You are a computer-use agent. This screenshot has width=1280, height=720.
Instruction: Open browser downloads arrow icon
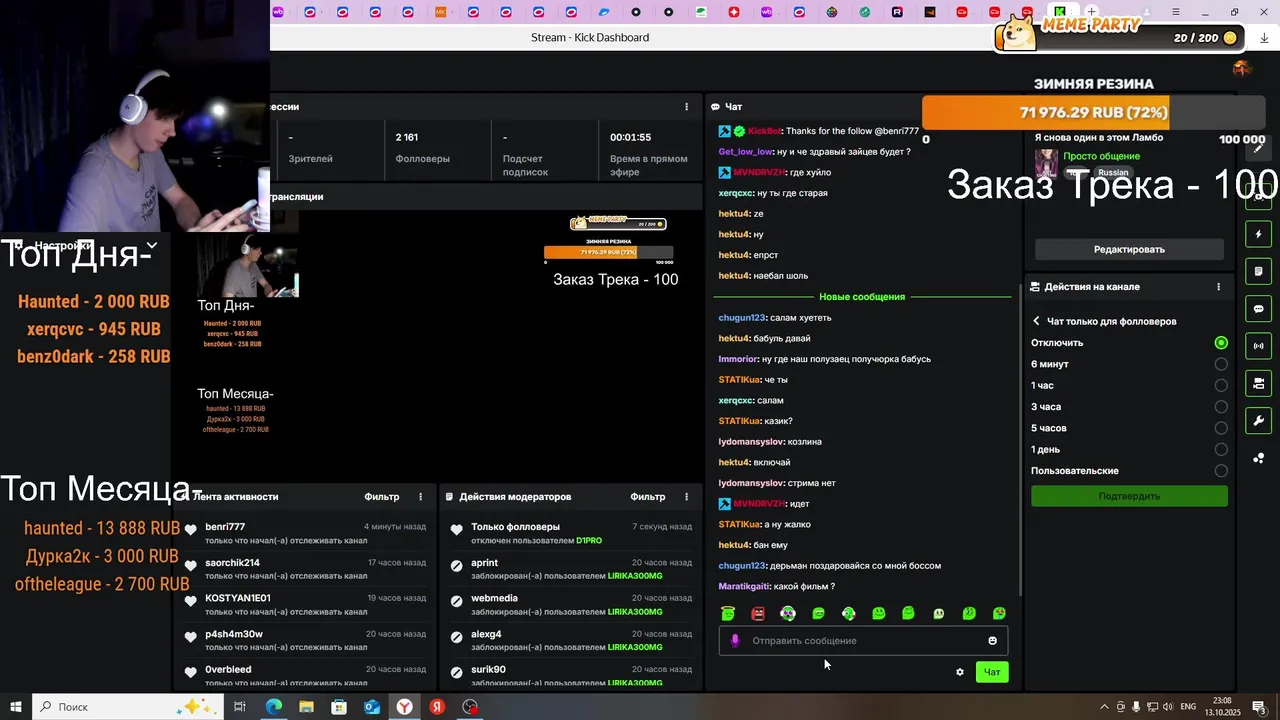pos(1264,38)
